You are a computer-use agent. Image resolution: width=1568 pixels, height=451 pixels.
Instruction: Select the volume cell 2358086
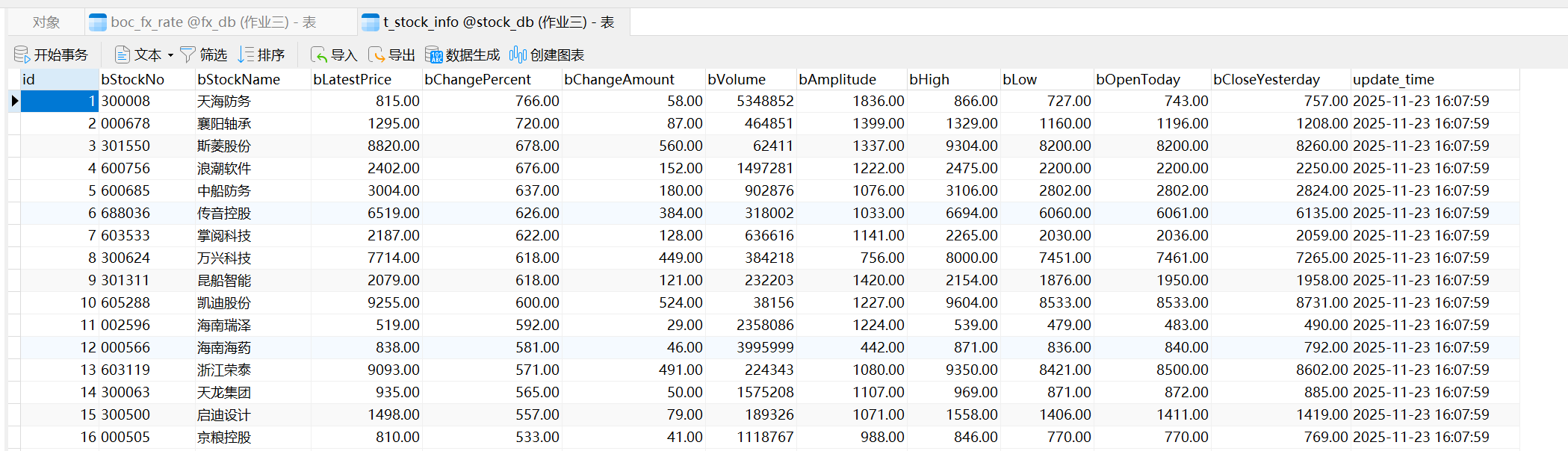(x=751, y=325)
